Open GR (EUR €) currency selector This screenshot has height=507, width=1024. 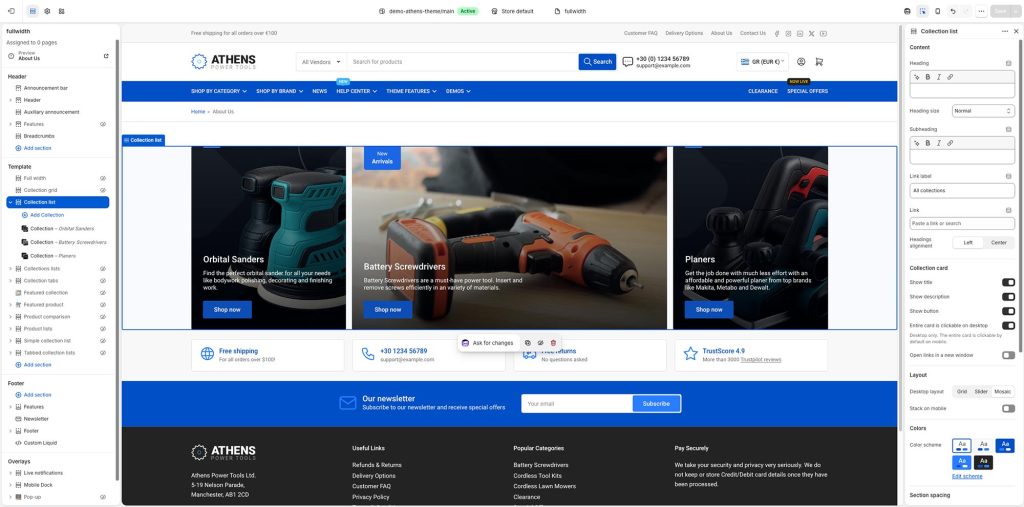[762, 62]
